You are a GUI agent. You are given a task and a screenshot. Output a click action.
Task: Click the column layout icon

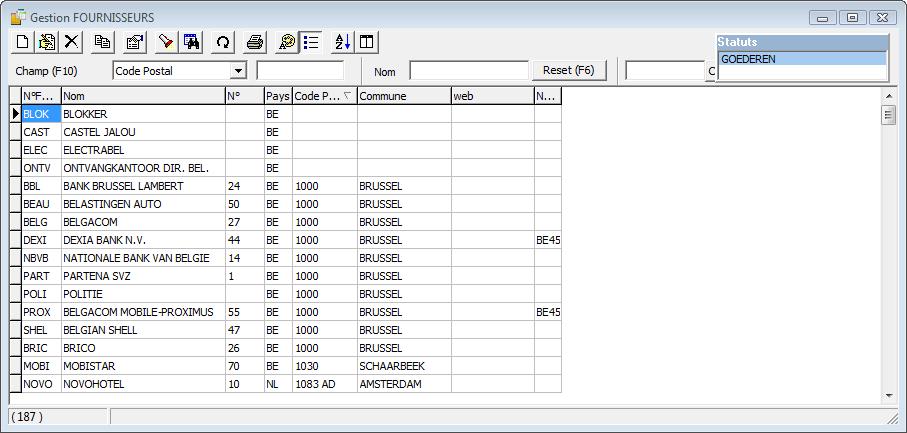[367, 42]
